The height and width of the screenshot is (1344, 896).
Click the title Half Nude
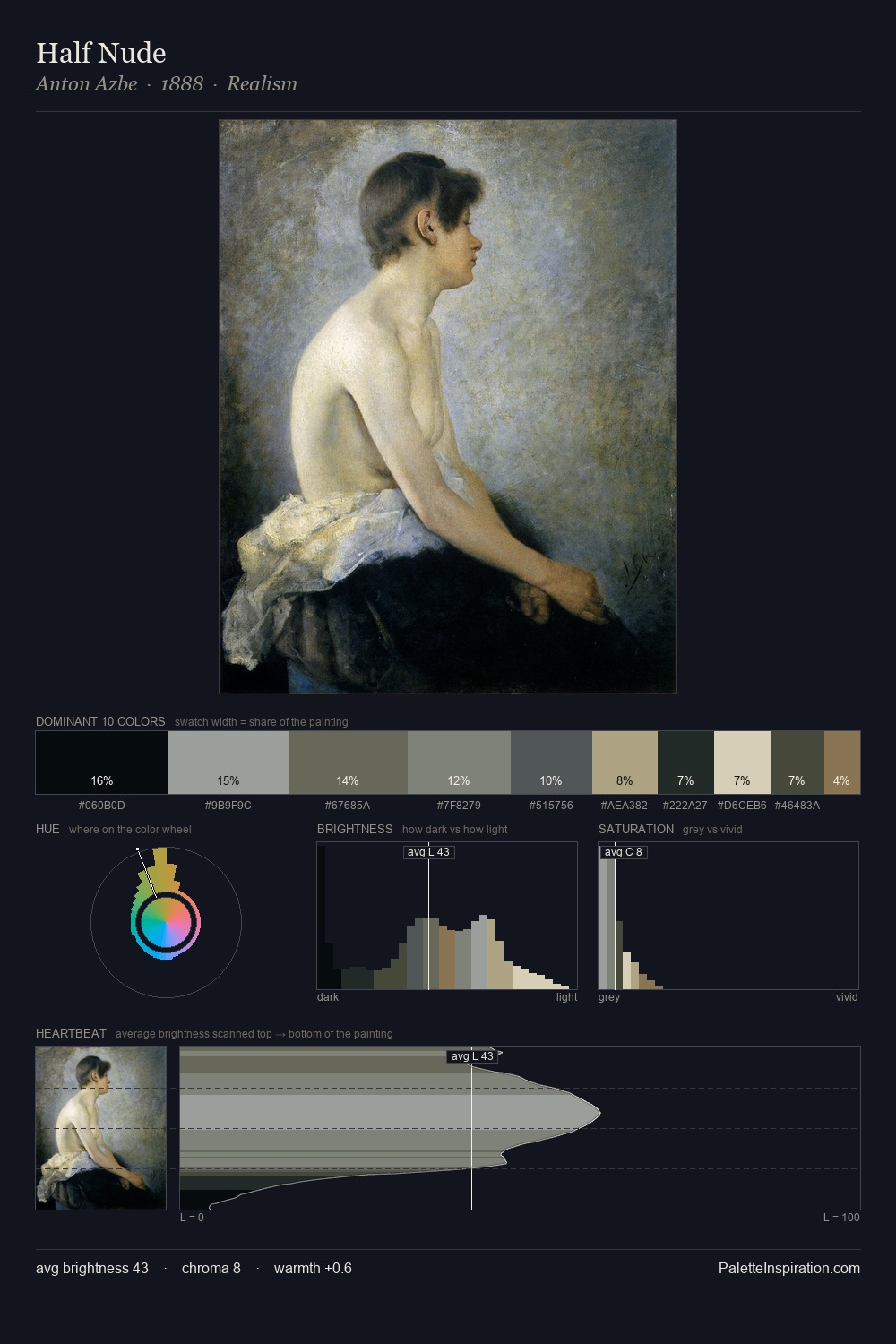pos(101,53)
